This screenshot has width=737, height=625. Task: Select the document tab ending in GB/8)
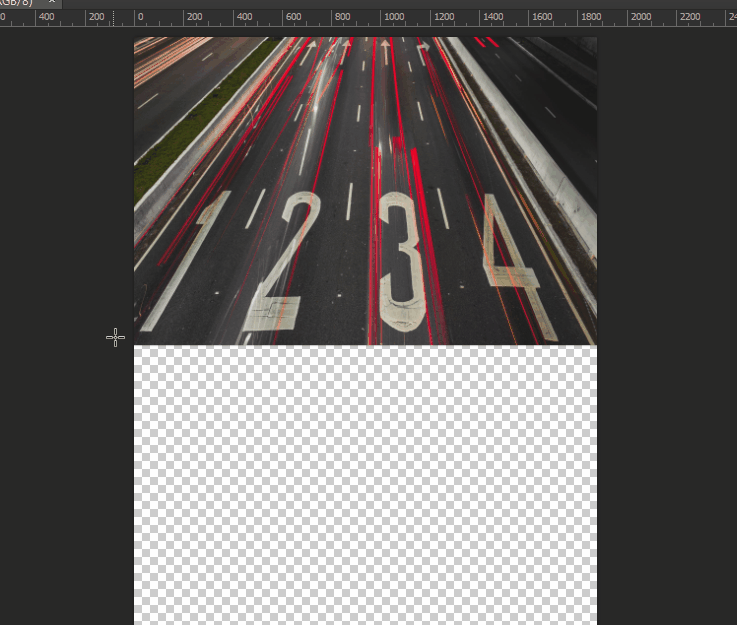click(20, 3)
